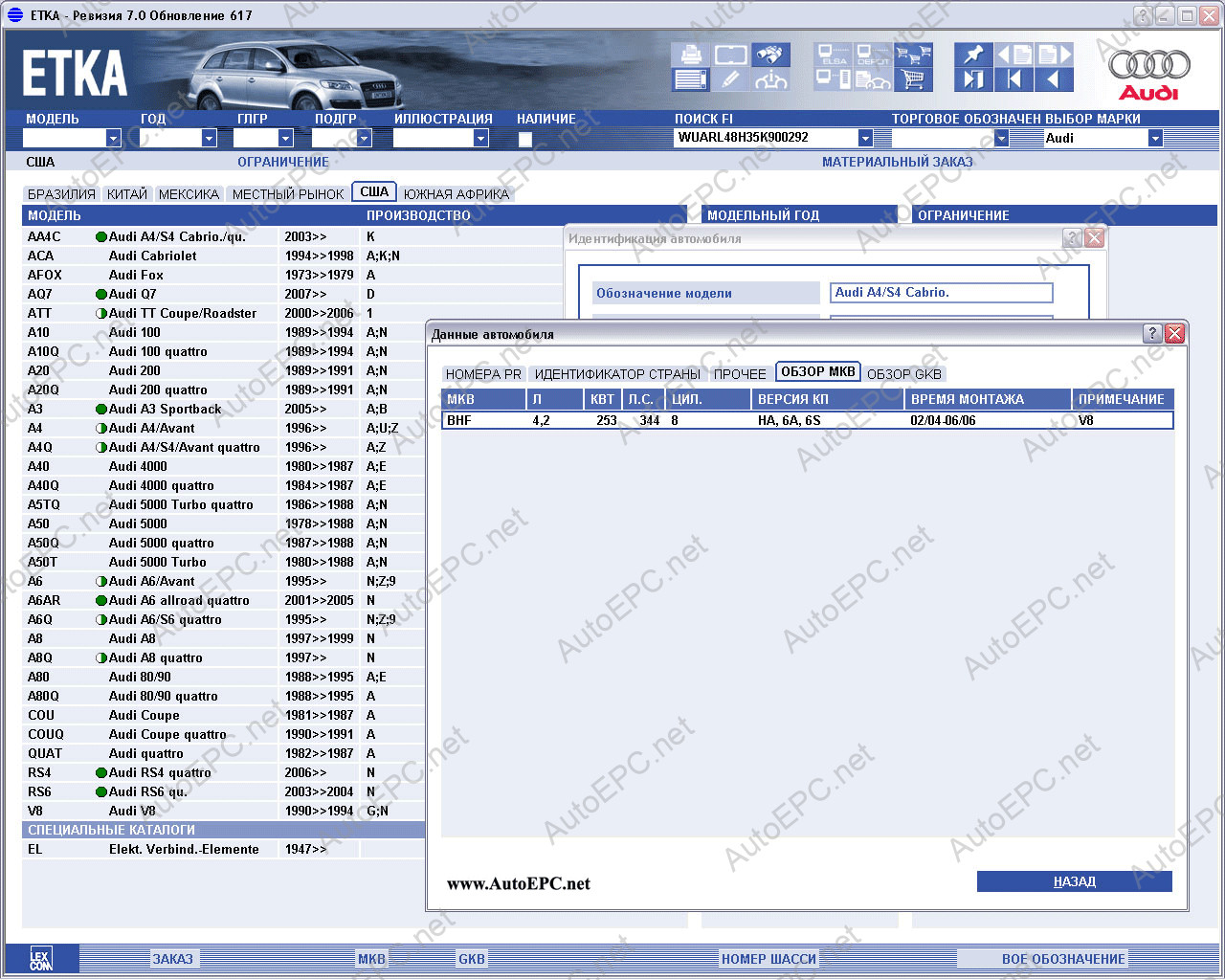This screenshot has height=980, width=1225.
Task: Click the GKB button in bottom bar
Action: (472, 959)
